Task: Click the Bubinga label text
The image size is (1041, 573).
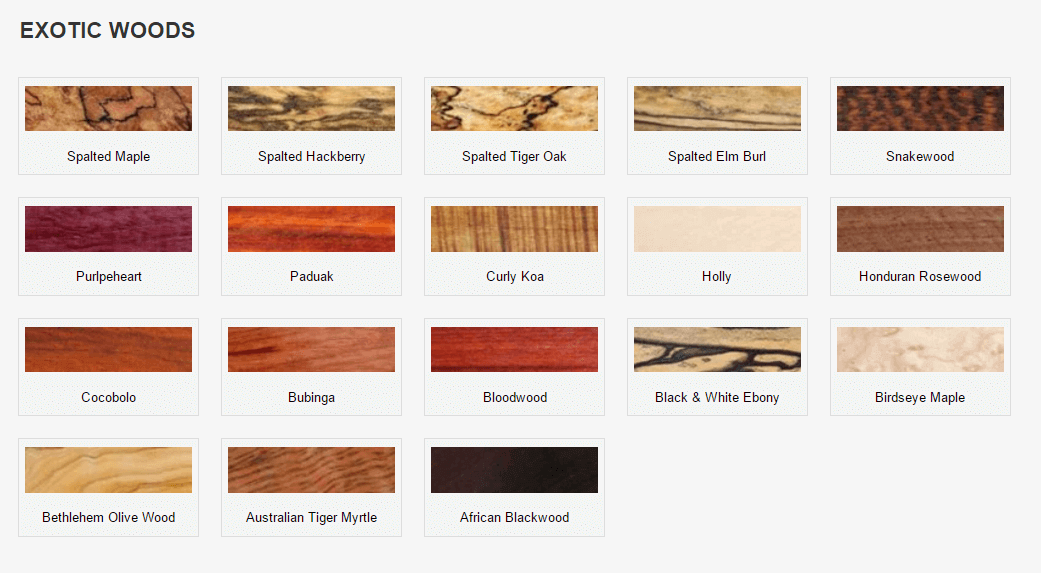Action: [x=311, y=397]
